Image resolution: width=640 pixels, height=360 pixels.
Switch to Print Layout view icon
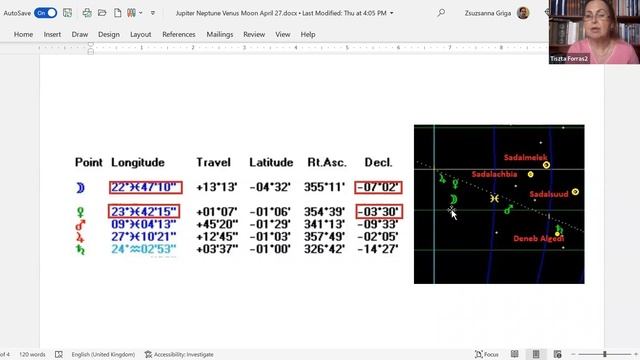tap(536, 354)
